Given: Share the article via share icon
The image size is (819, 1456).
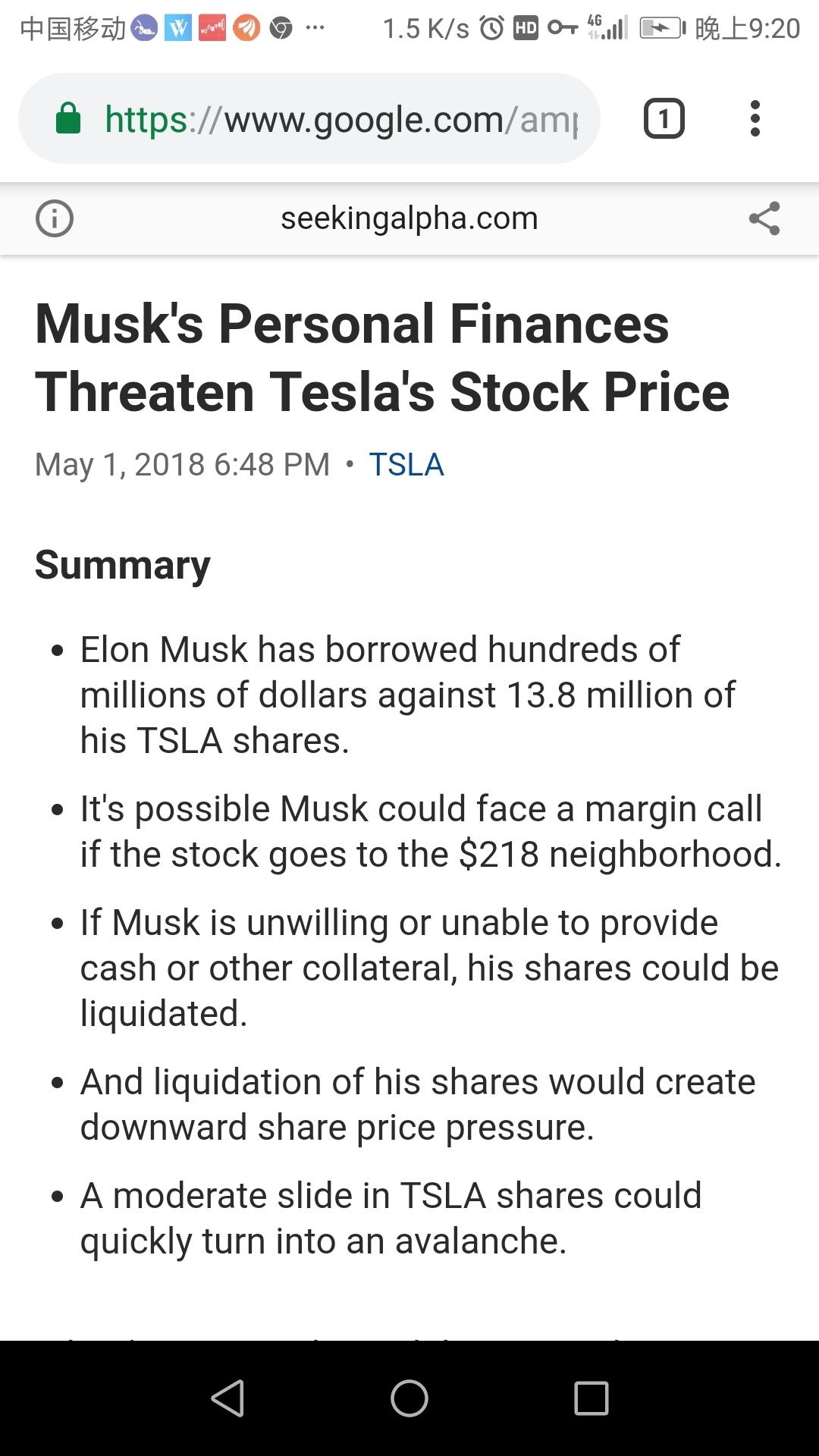Looking at the screenshot, I should point(764,218).
